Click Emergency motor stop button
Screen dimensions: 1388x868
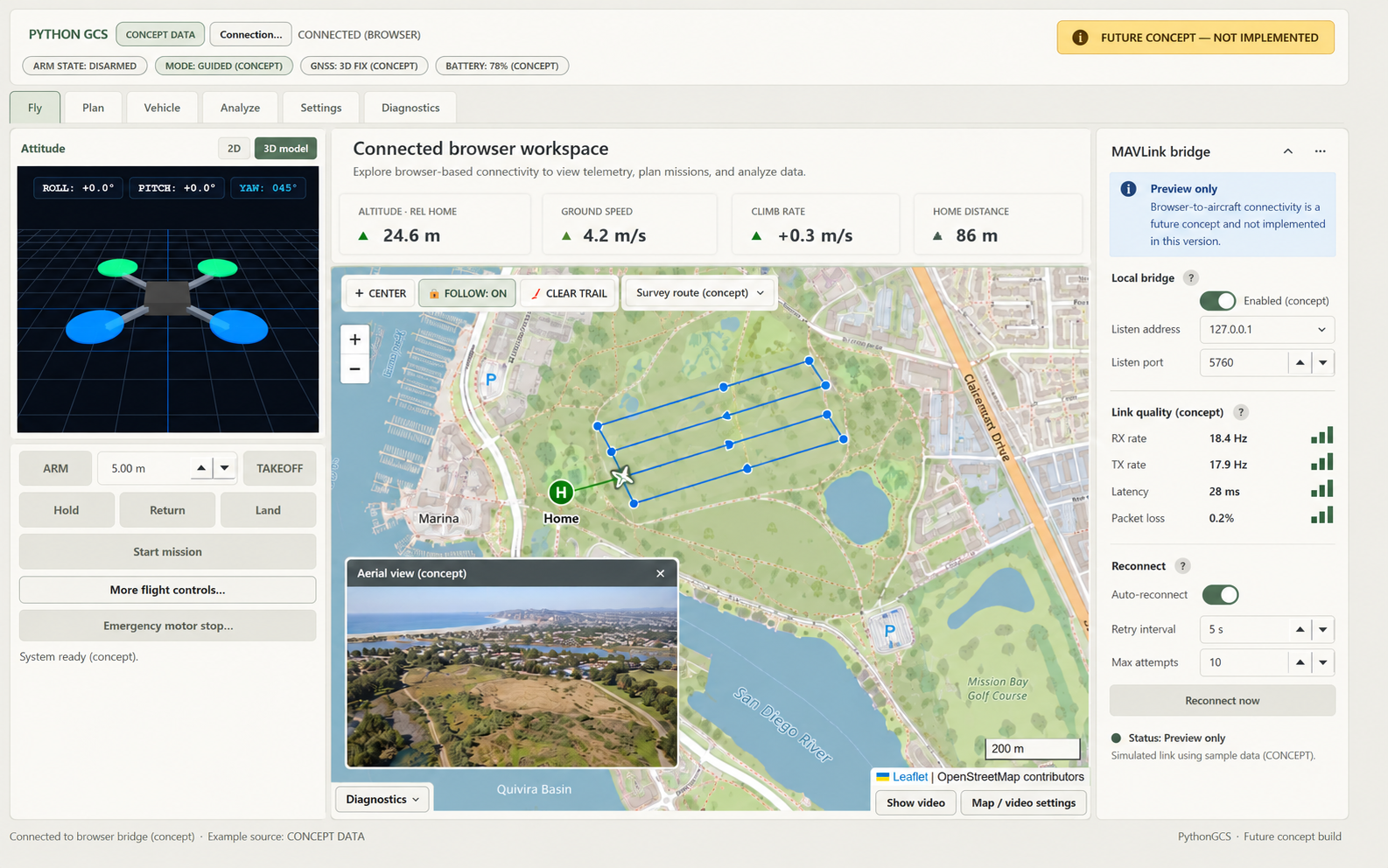pyautogui.click(x=168, y=626)
